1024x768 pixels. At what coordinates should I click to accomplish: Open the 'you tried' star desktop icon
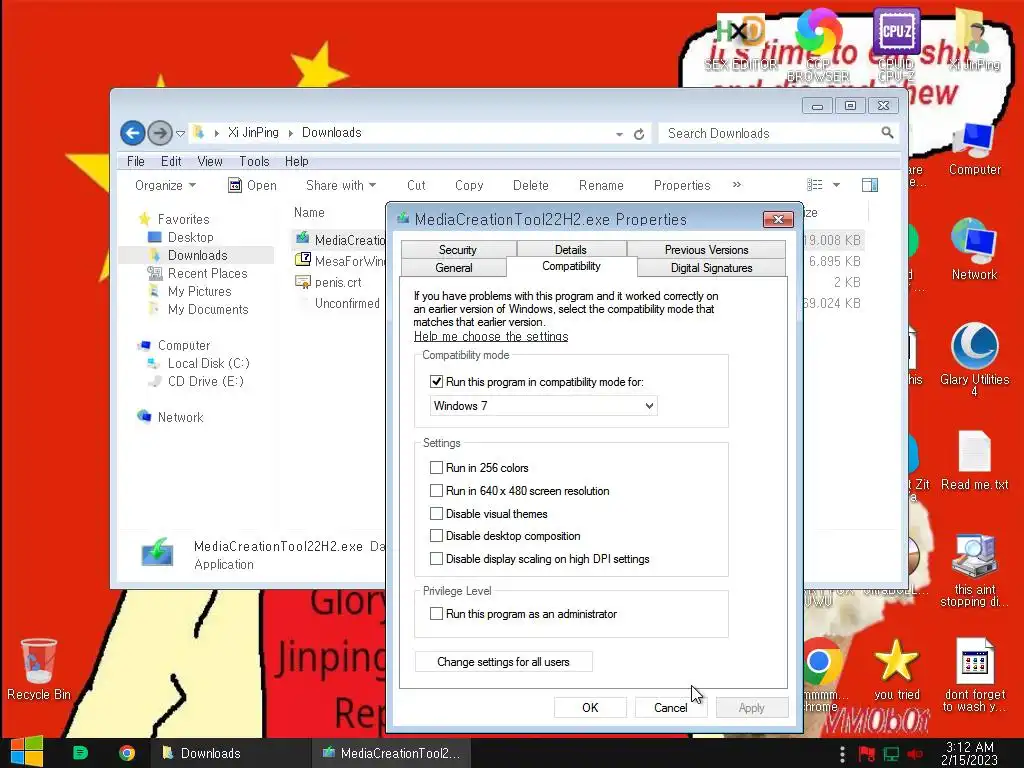tap(897, 669)
